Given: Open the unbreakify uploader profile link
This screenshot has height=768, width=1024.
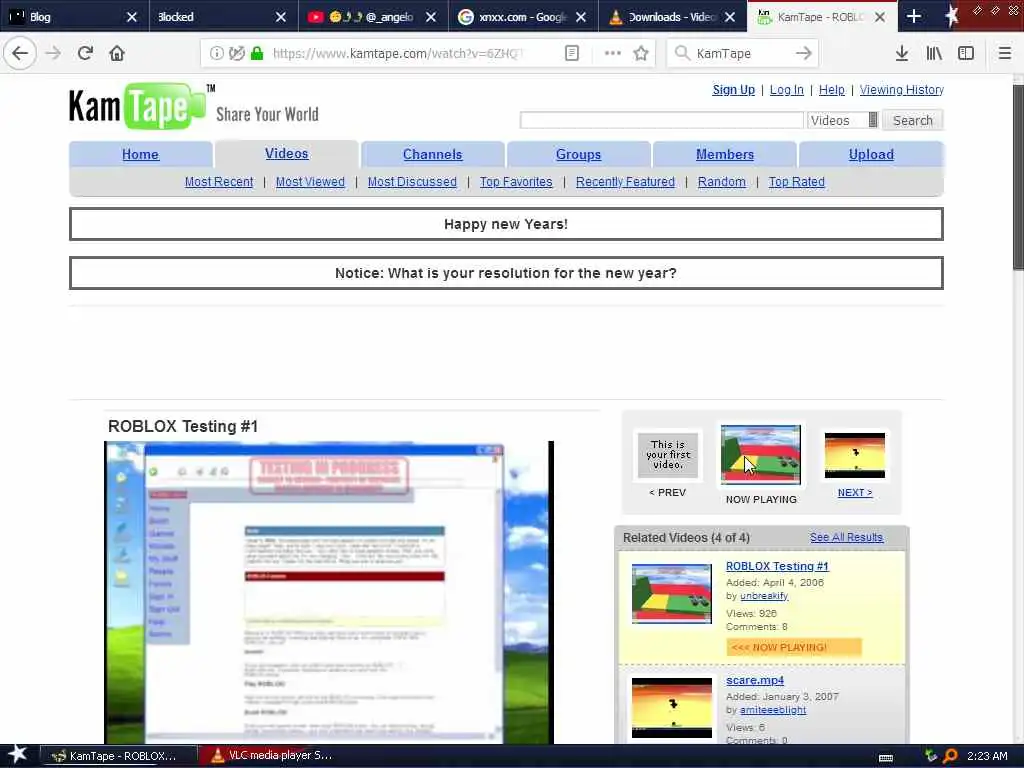Looking at the screenshot, I should point(764,596).
